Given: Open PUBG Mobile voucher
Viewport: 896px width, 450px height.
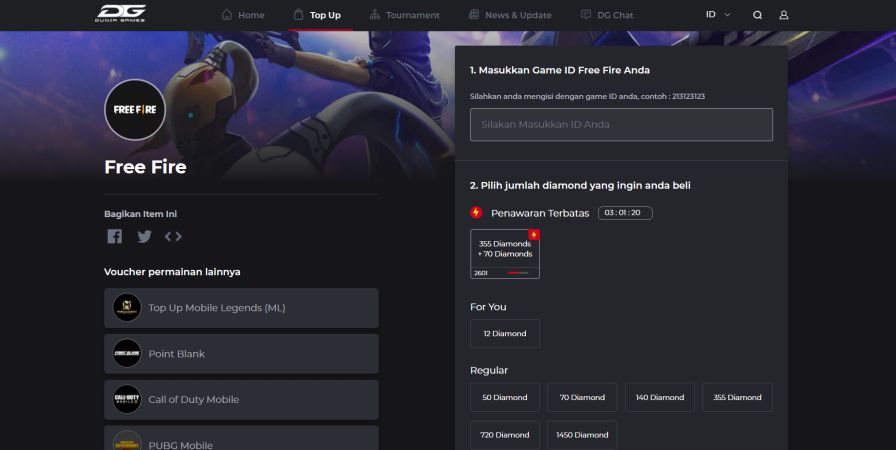Looking at the screenshot, I should click(241, 439).
